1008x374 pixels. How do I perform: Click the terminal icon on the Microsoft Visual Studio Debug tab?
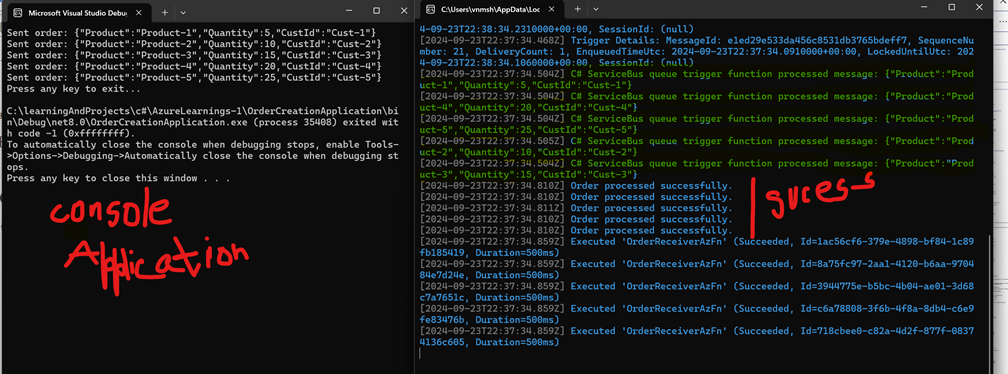17,12
